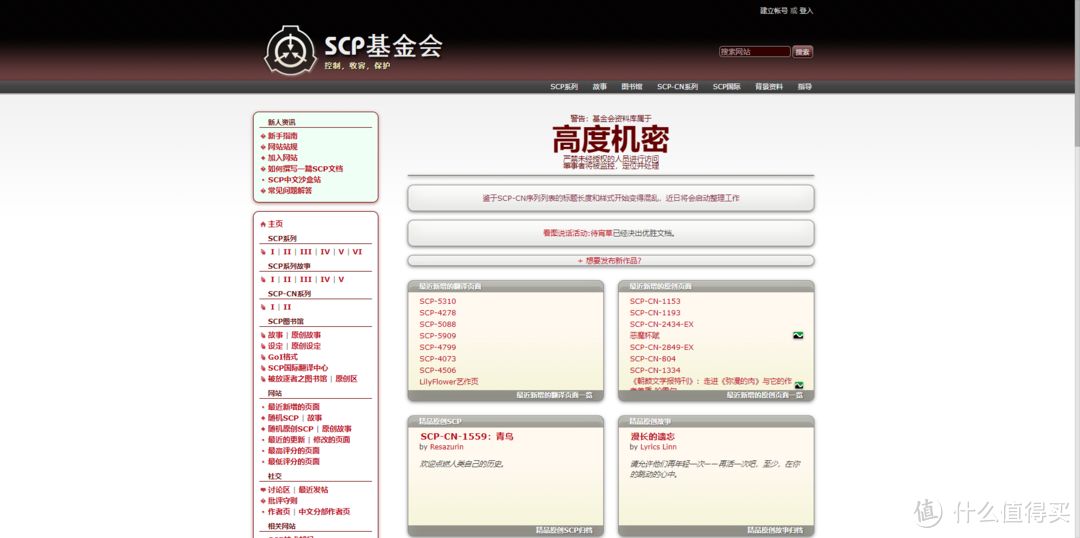Viewport: 1080px width, 538px height.
Task: Expand the 想要发布新作品? collapsible bar
Action: point(610,261)
